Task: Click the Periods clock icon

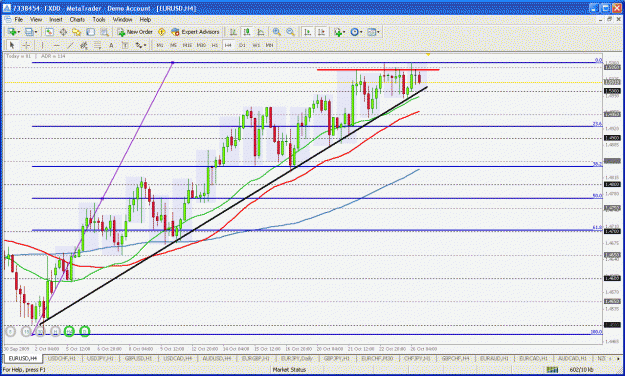Action: pos(354,32)
